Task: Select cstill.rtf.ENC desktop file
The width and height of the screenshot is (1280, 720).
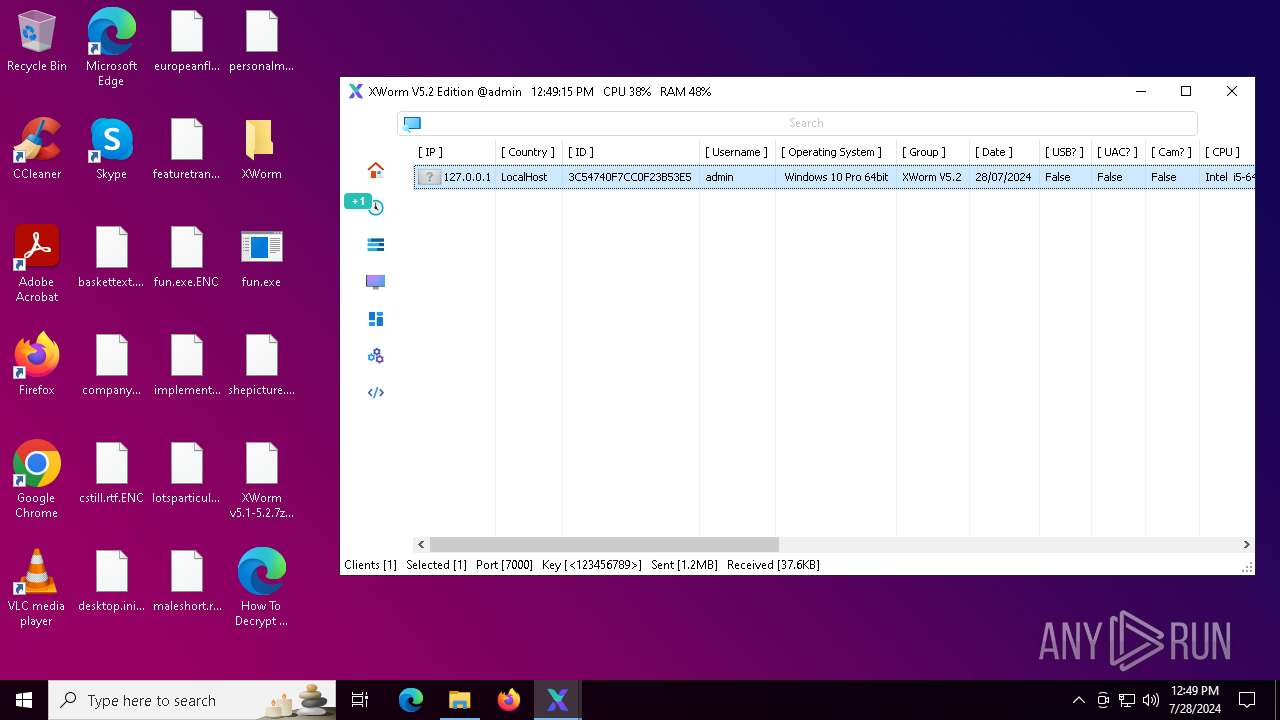Action: tap(111, 474)
